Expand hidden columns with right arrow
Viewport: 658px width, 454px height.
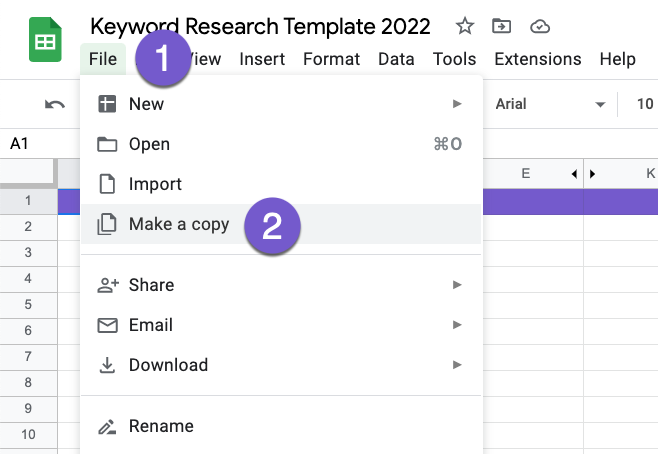[x=593, y=174]
